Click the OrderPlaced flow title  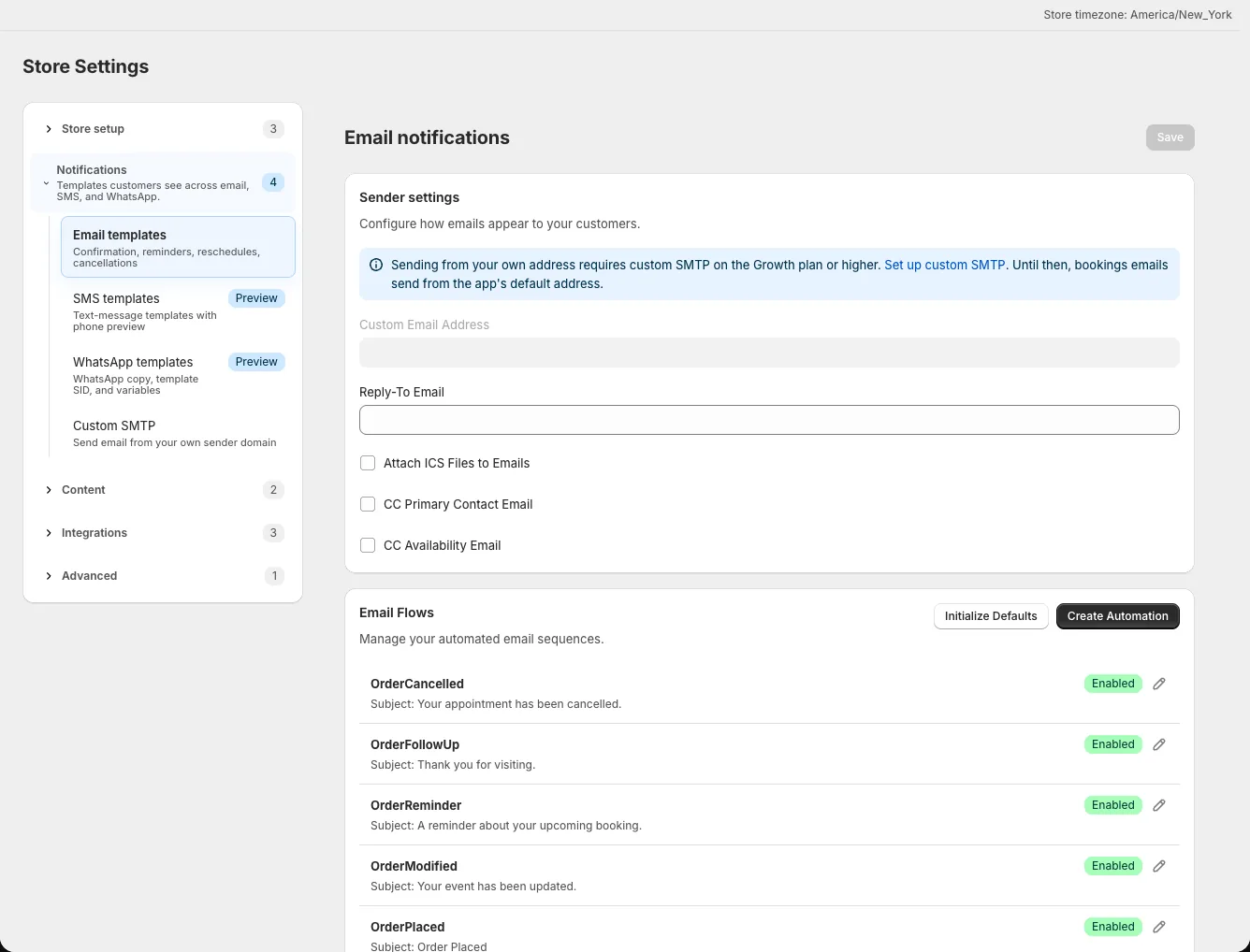[x=407, y=927]
